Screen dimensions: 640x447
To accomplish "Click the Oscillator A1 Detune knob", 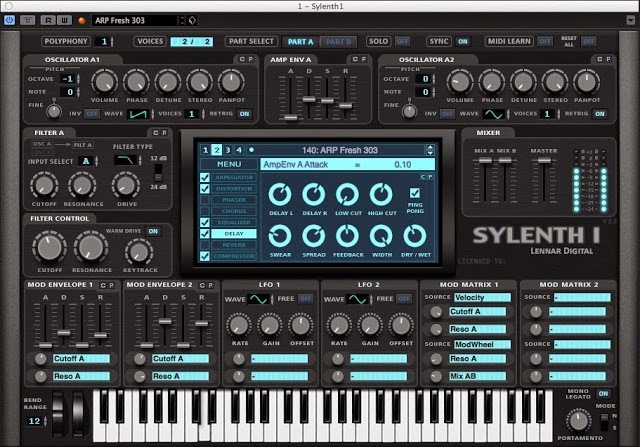I will point(168,82).
